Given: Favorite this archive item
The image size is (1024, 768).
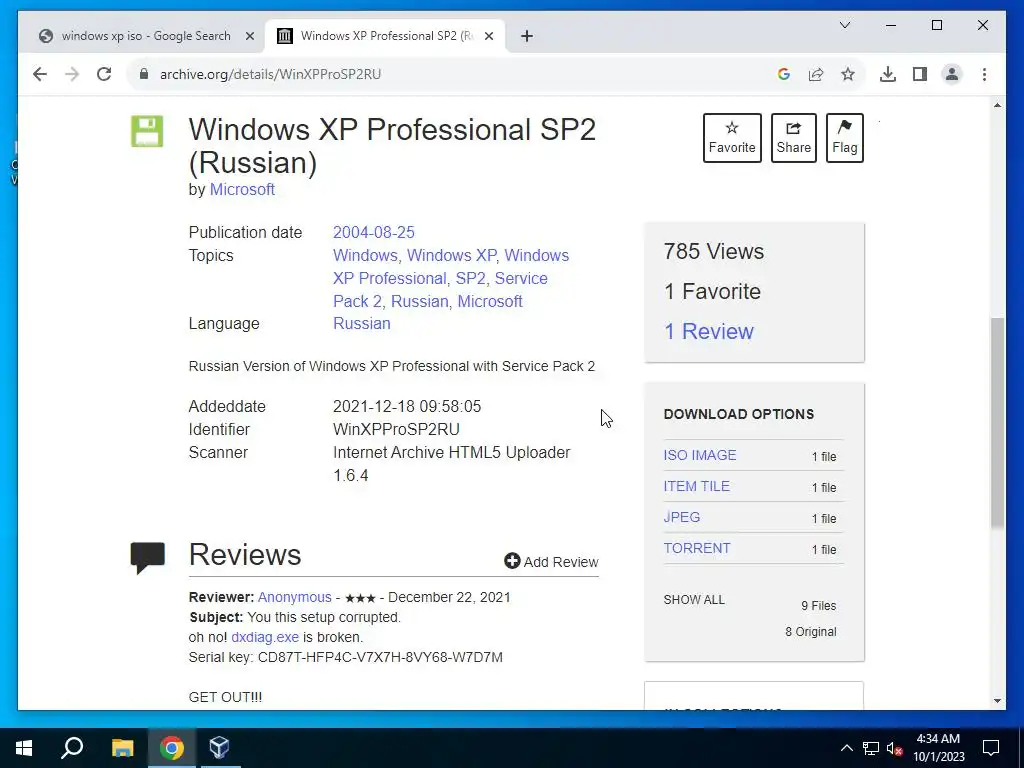Looking at the screenshot, I should [732, 138].
